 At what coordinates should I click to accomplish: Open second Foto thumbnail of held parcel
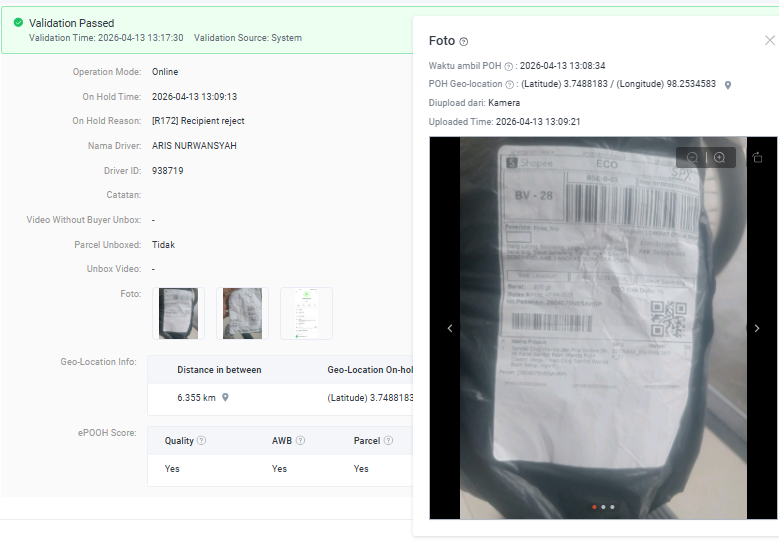pyautogui.click(x=242, y=313)
